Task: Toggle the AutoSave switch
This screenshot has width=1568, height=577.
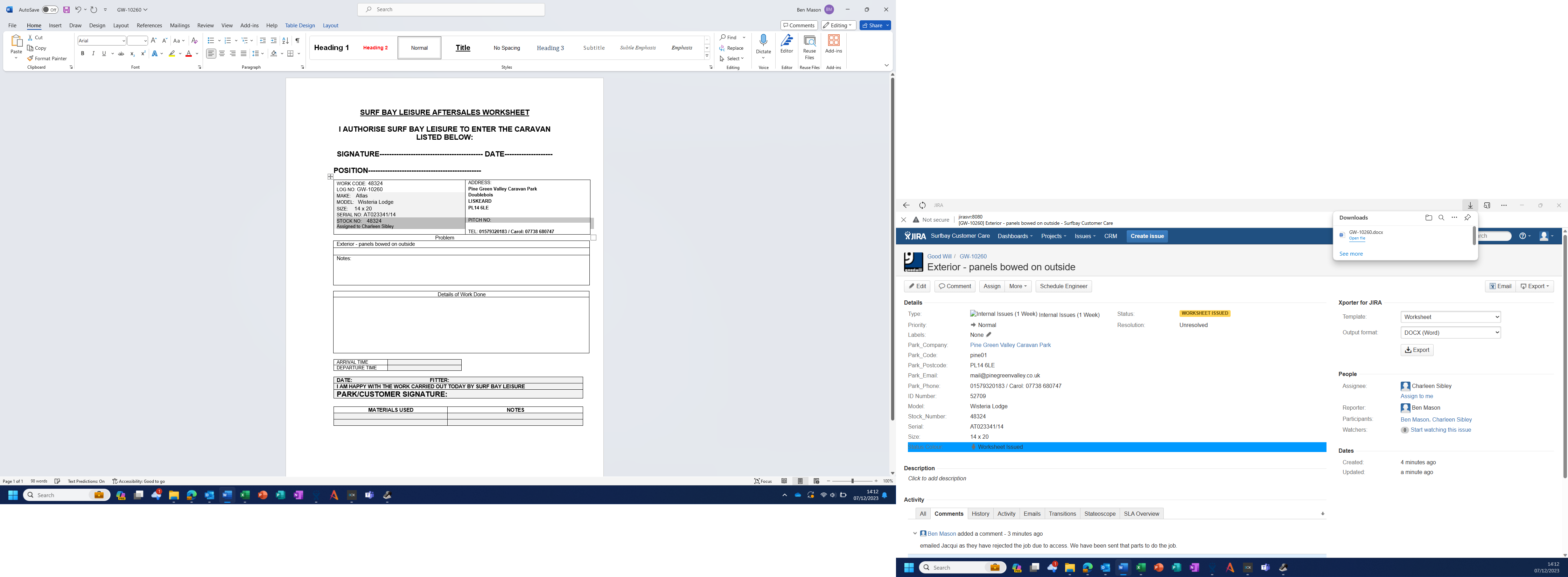Action: [x=50, y=10]
